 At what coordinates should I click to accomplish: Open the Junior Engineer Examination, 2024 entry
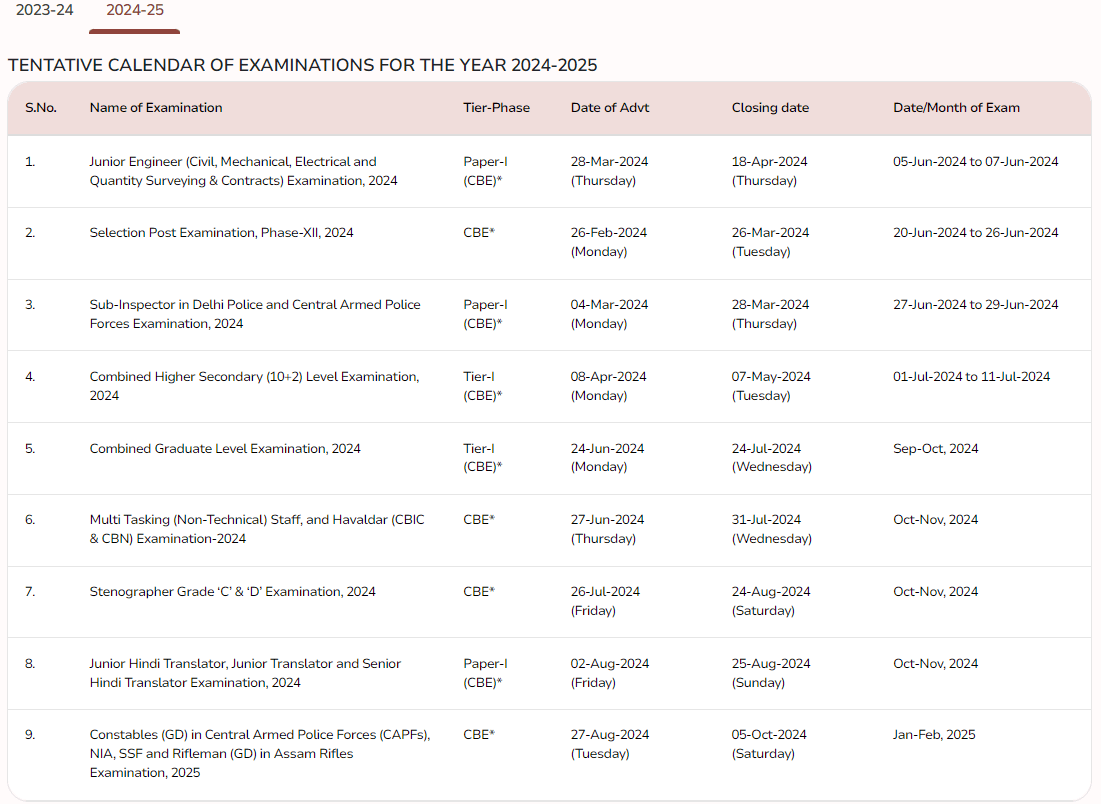tap(243, 171)
